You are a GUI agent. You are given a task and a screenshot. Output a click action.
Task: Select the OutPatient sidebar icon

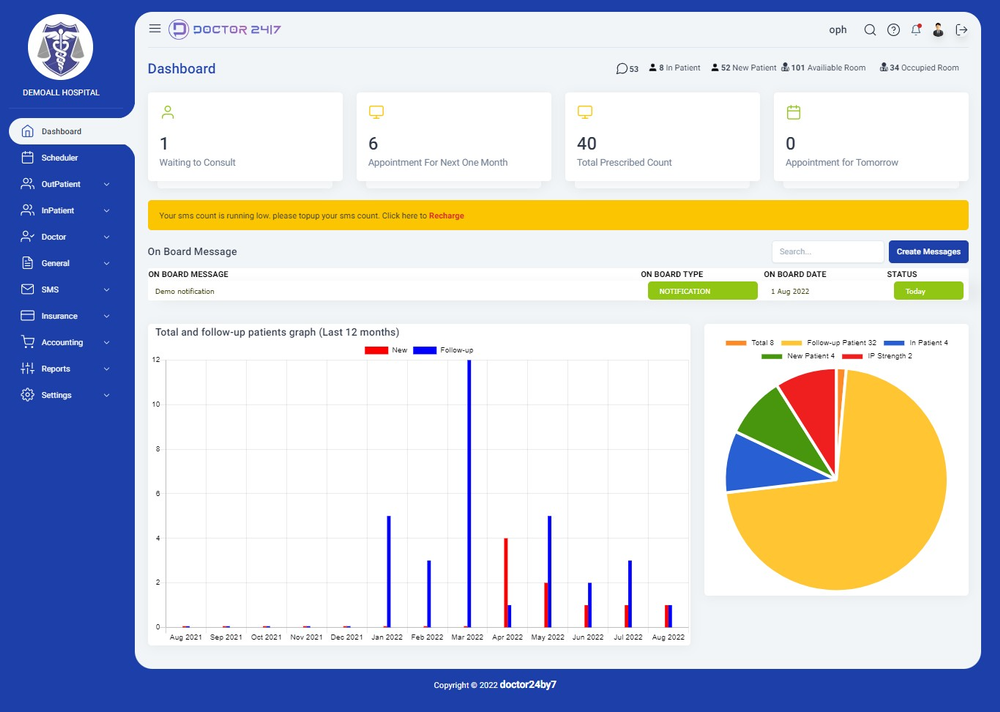click(28, 184)
